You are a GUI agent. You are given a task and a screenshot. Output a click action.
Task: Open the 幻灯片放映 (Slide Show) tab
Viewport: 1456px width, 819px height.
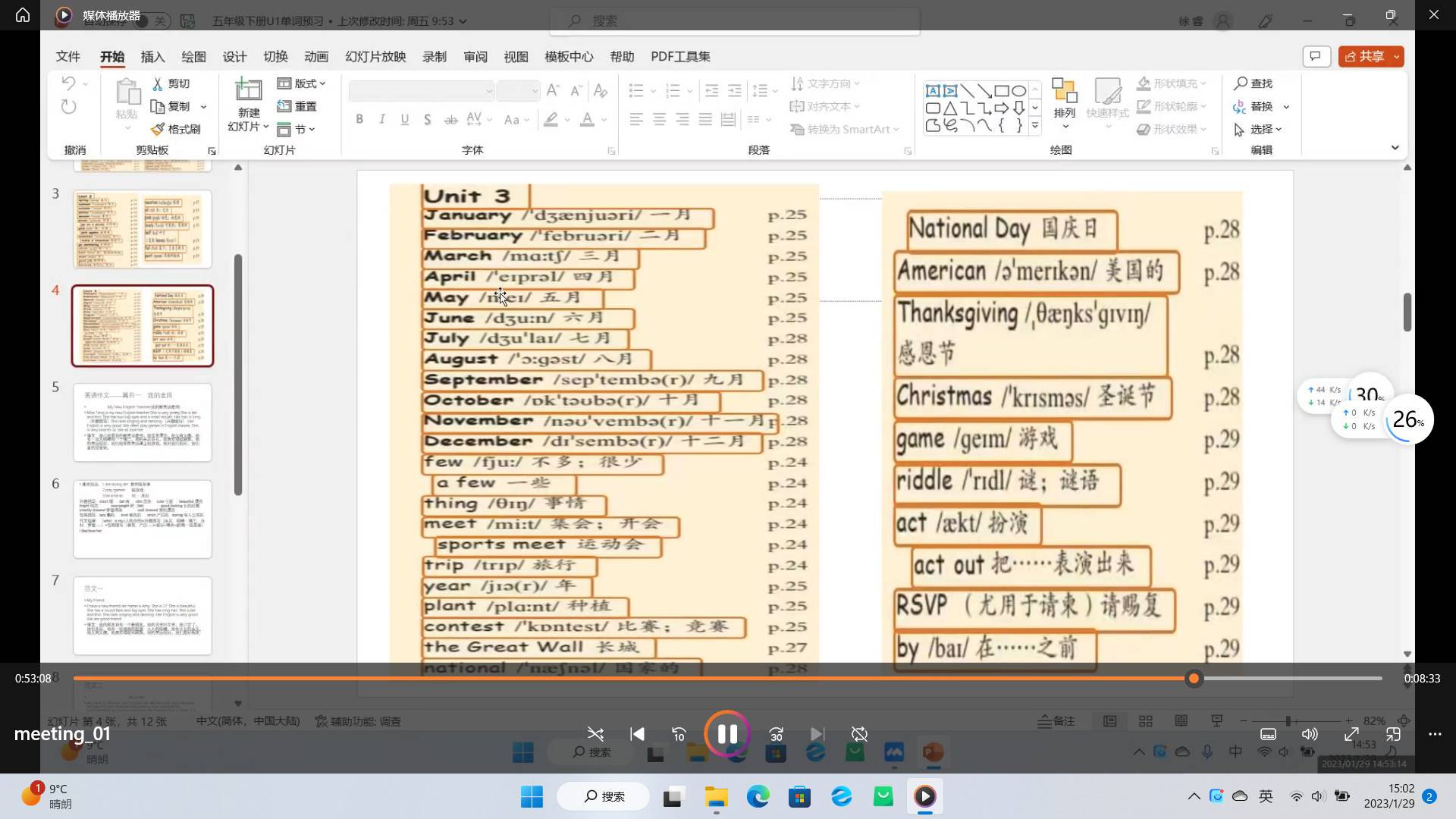pos(375,57)
